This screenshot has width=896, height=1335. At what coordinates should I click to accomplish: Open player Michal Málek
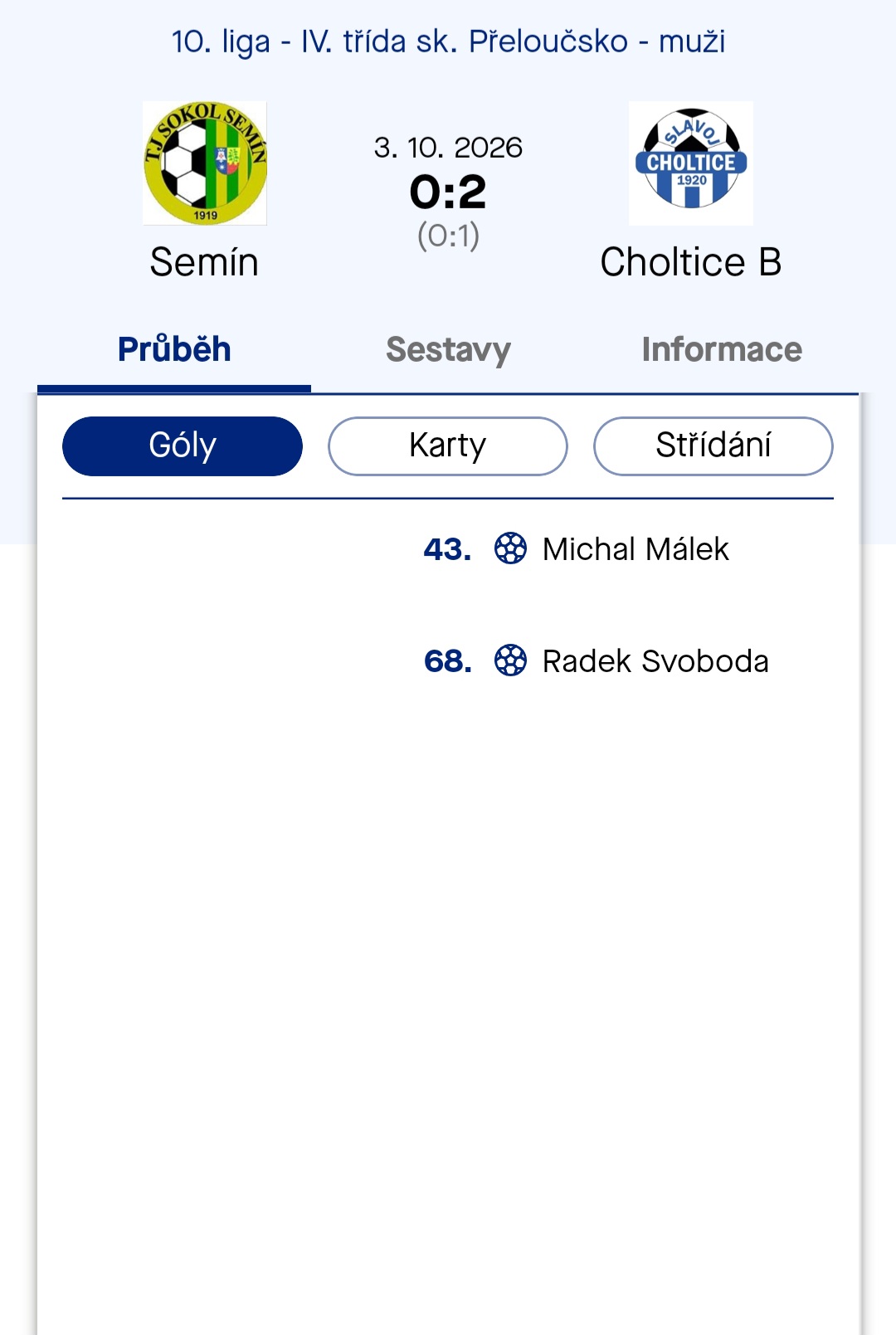635,549
